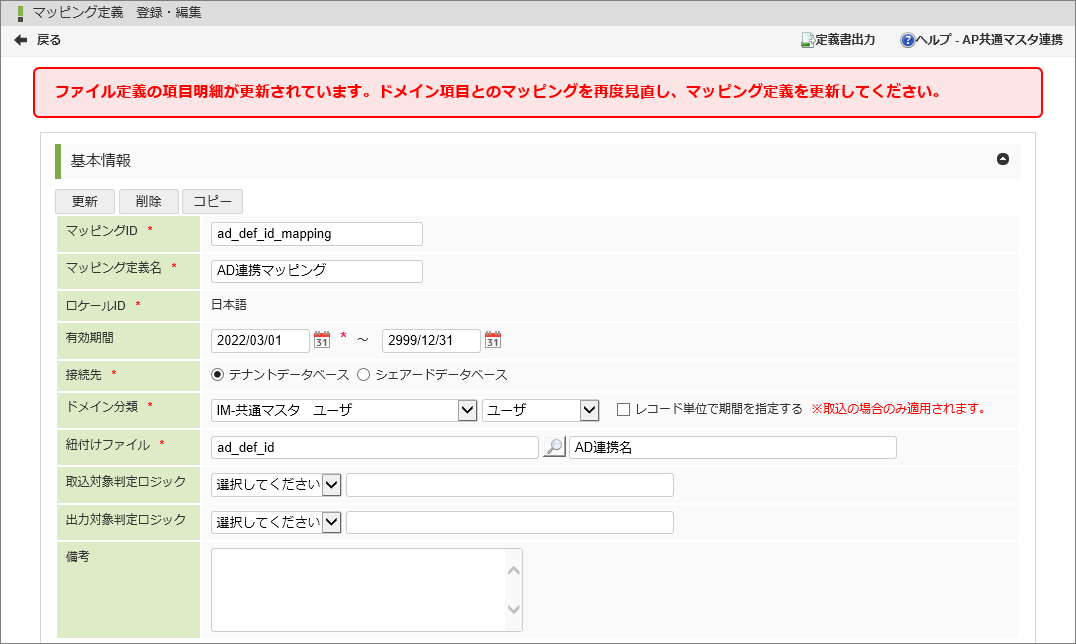The height and width of the screenshot is (644, 1076).
Task: Collapse the 基本情報 section
Action: pos(1003,159)
